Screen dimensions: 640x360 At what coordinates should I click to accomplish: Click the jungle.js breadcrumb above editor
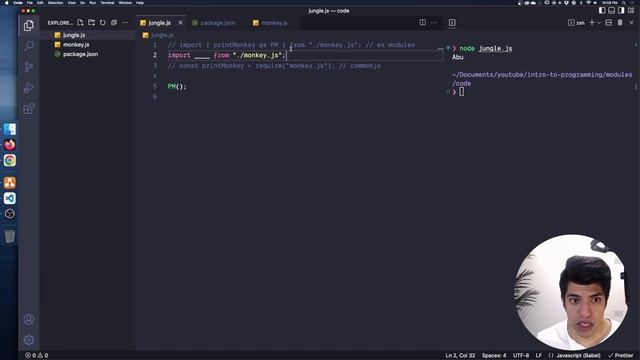pyautogui.click(x=158, y=35)
